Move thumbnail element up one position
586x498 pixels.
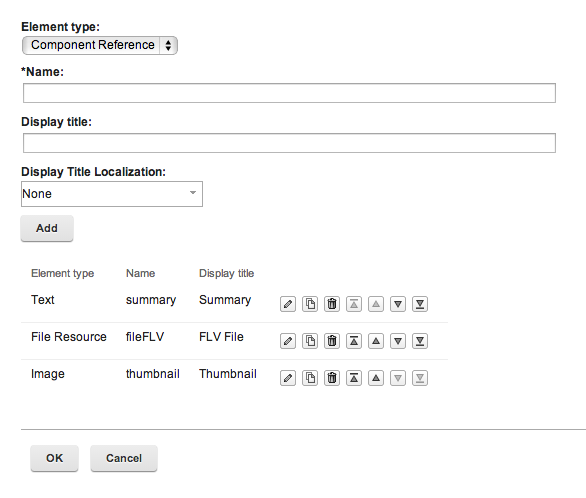coord(376,378)
